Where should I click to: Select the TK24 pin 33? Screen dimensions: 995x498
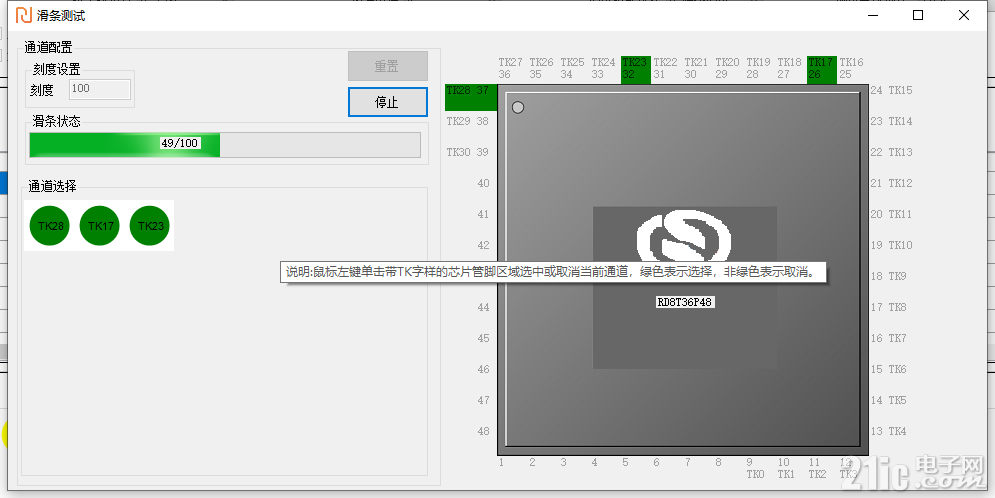(604, 69)
